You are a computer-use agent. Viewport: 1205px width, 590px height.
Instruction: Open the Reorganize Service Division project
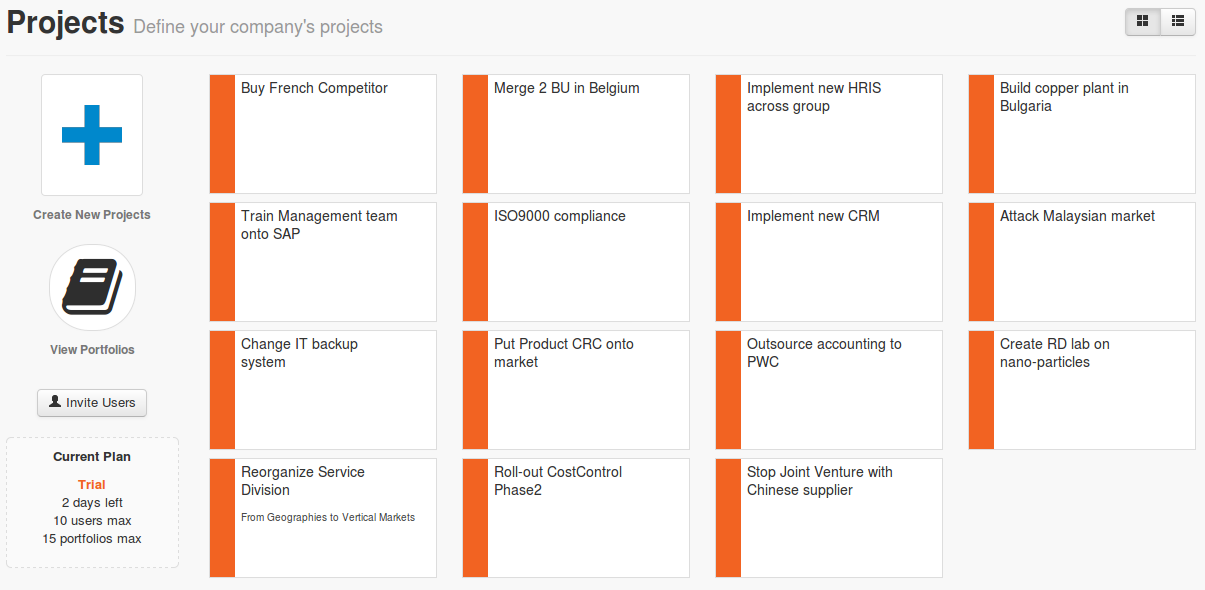(x=322, y=518)
